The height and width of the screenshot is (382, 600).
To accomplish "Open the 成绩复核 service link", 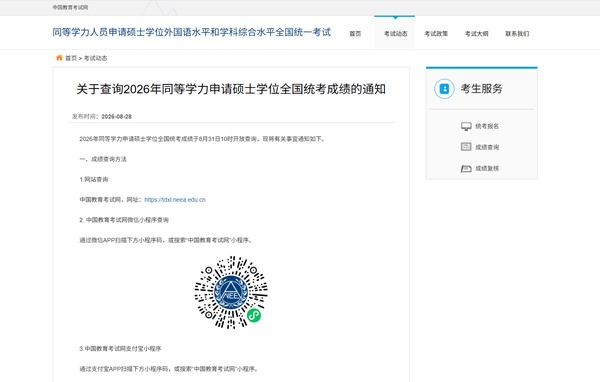I will point(487,168).
